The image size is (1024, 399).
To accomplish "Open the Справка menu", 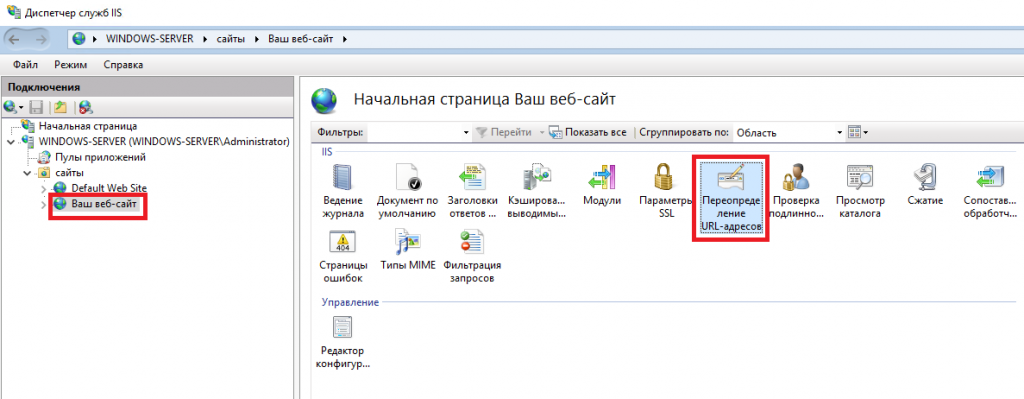I will pyautogui.click(x=123, y=65).
